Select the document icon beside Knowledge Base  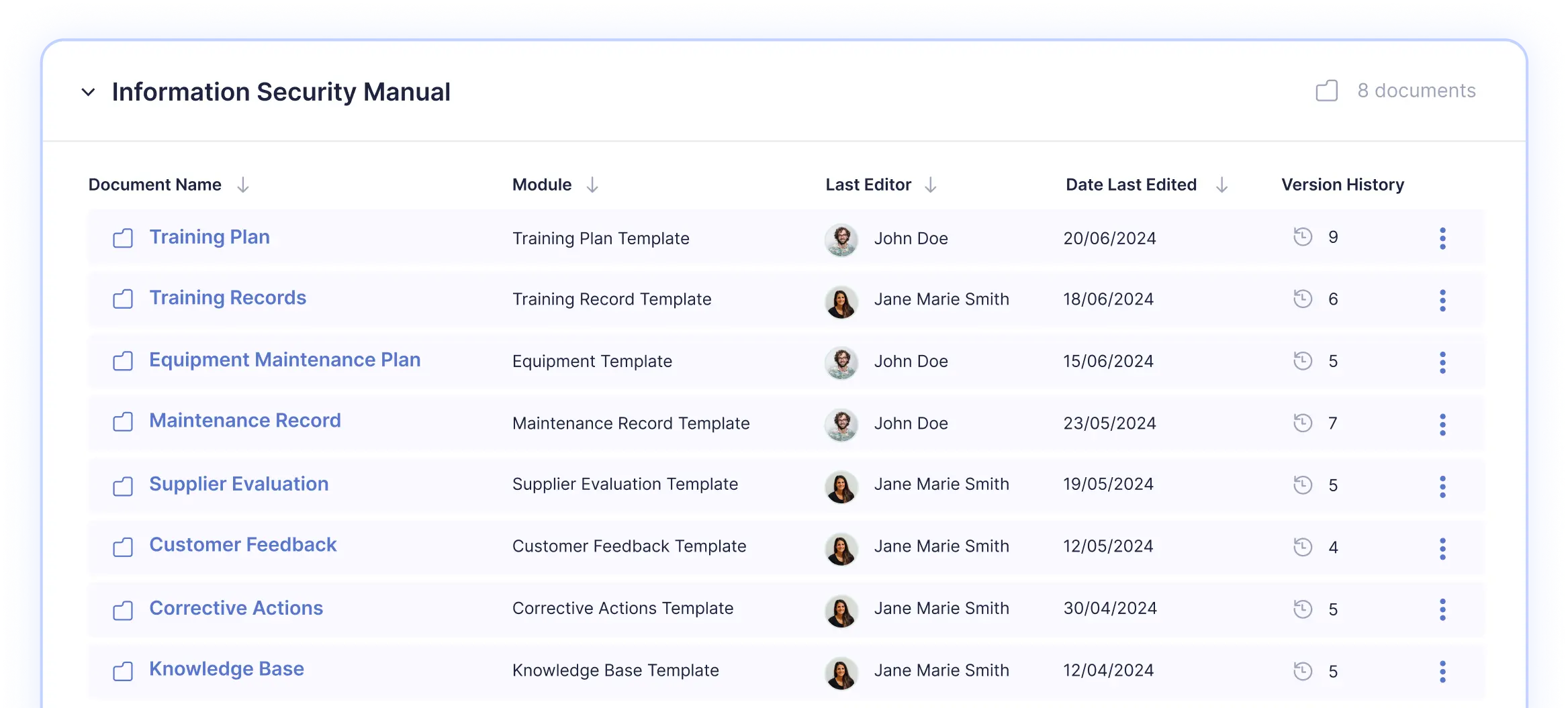tap(123, 670)
